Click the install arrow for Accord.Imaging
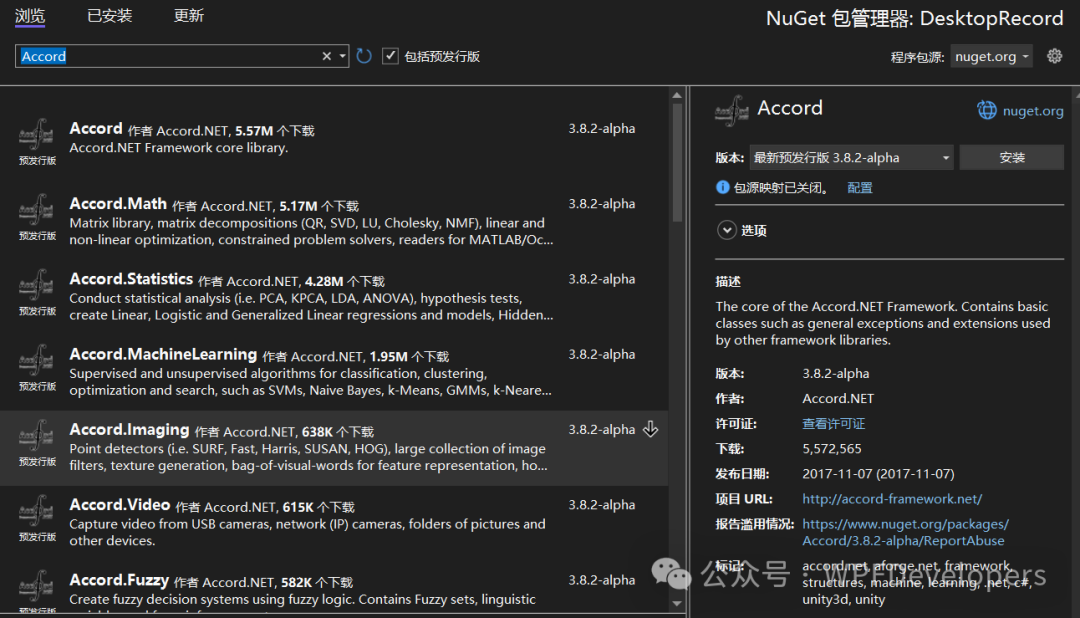The width and height of the screenshot is (1080, 618). pyautogui.click(x=650, y=429)
